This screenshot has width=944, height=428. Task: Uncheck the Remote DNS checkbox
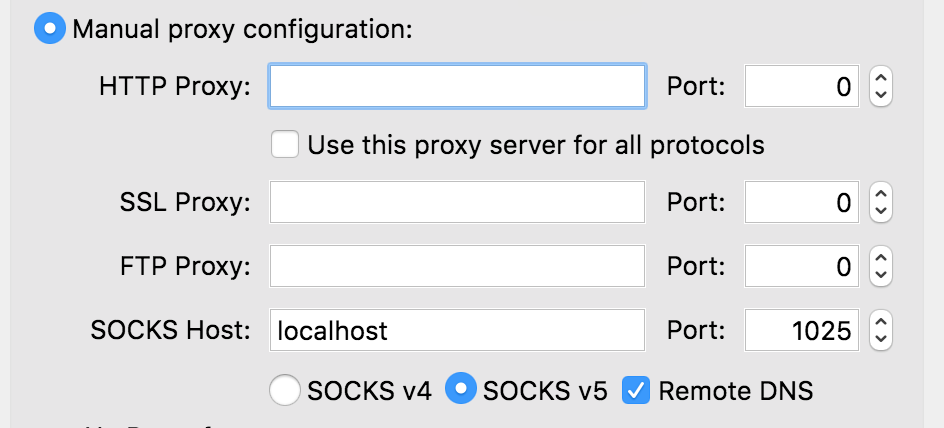coord(636,391)
